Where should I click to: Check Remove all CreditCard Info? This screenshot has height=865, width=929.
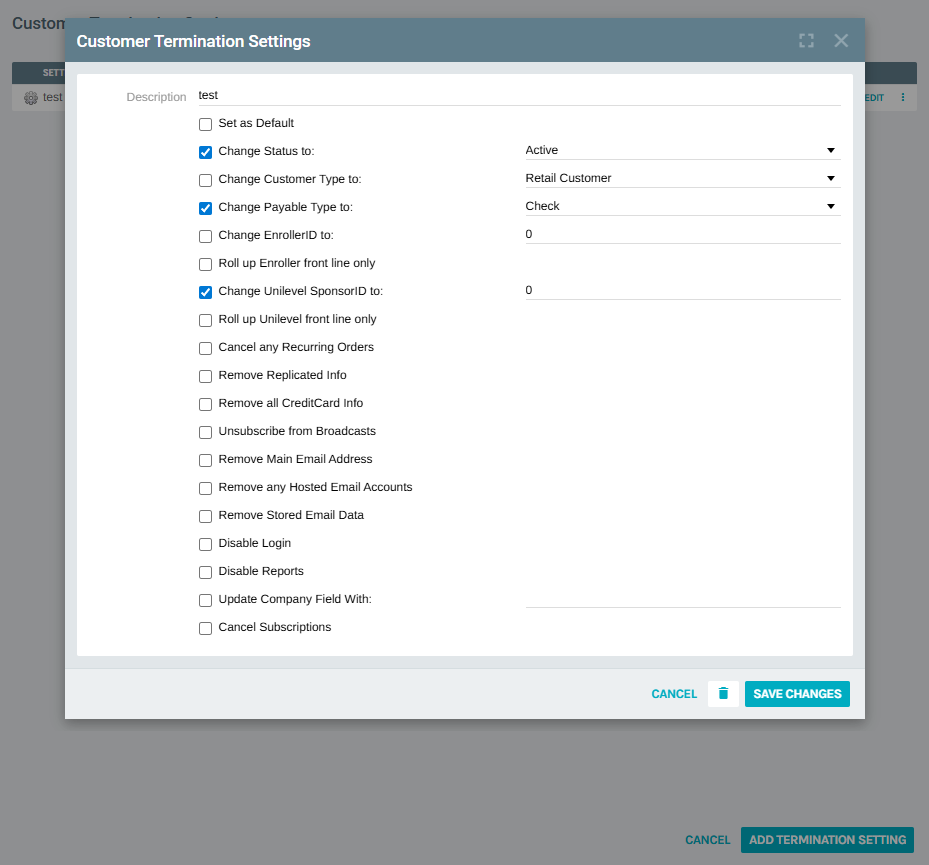(x=205, y=404)
